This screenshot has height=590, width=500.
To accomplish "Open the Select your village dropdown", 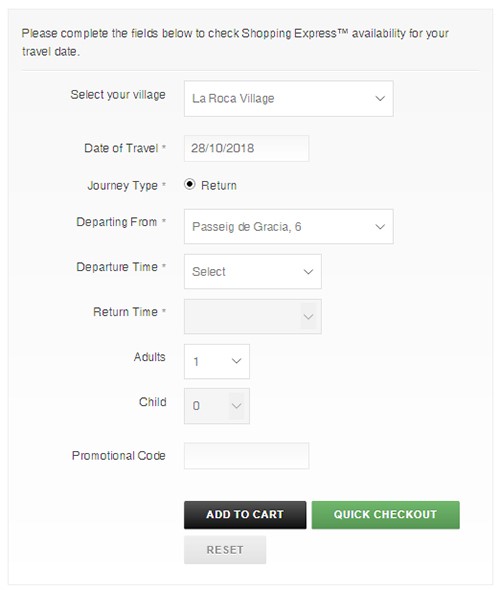I will click(x=289, y=99).
